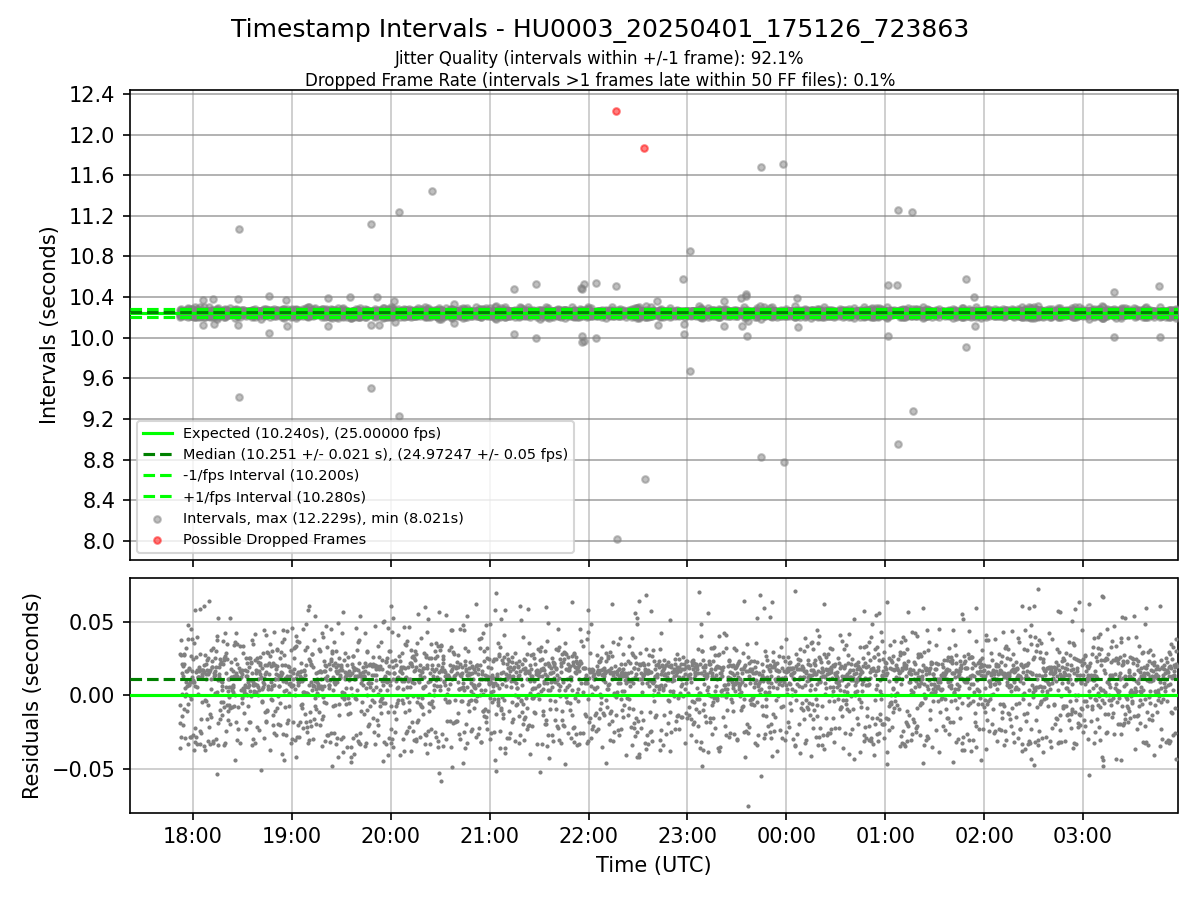The image size is (1200, 900).
Task: Click the plot title "Timestamp Intervals - HU0003_20250401_175126_723863"
Action: pyautogui.click(x=600, y=29)
